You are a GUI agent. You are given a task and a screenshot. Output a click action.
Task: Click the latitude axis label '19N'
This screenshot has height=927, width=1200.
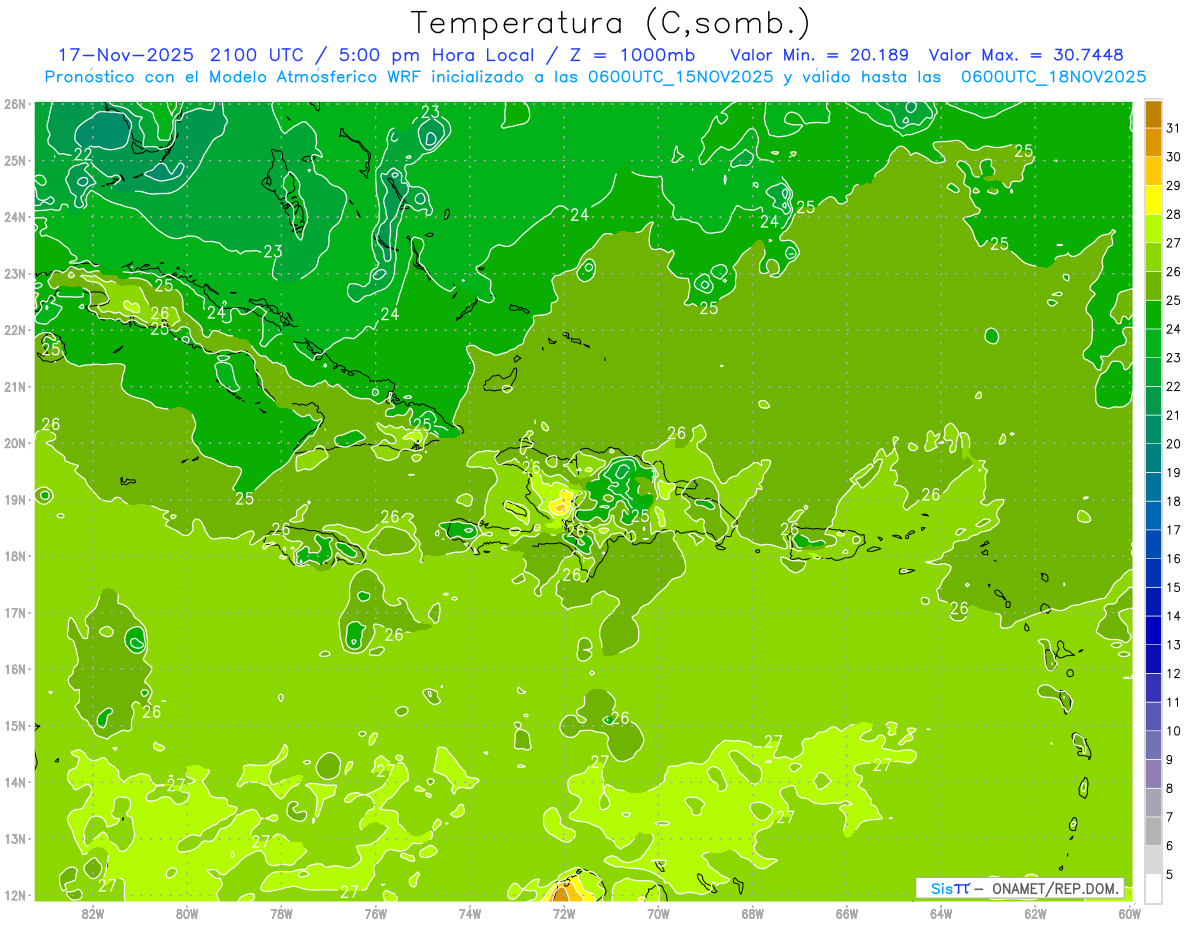16,499
